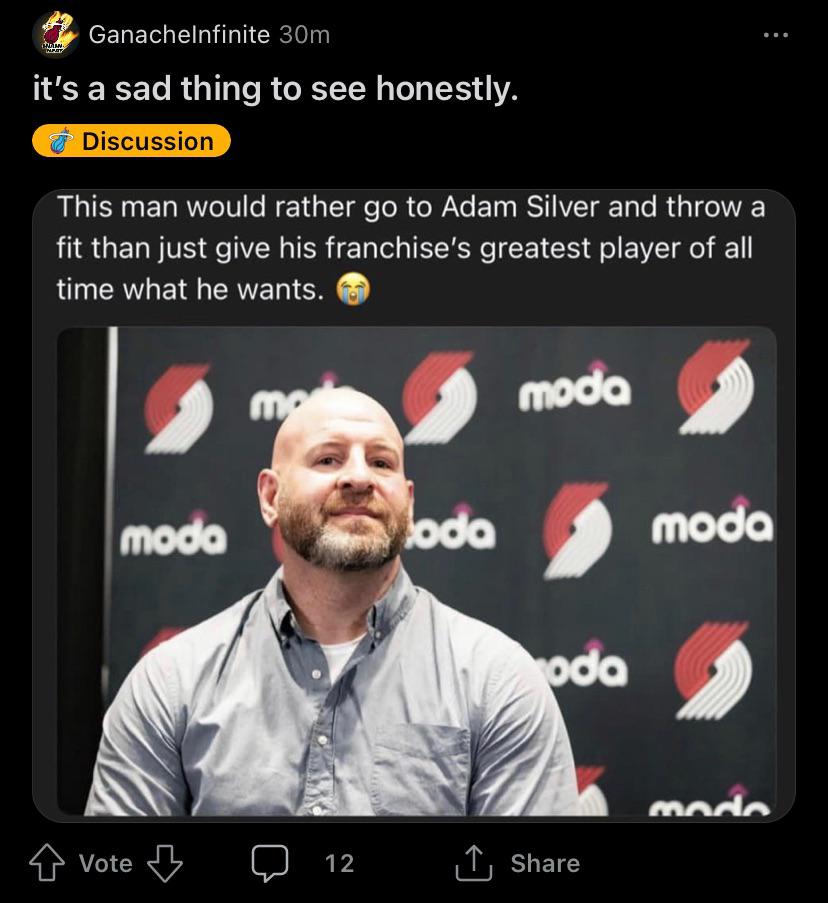The height and width of the screenshot is (903, 828).
Task: Open comments via the speech bubble icon
Action: pos(269,863)
